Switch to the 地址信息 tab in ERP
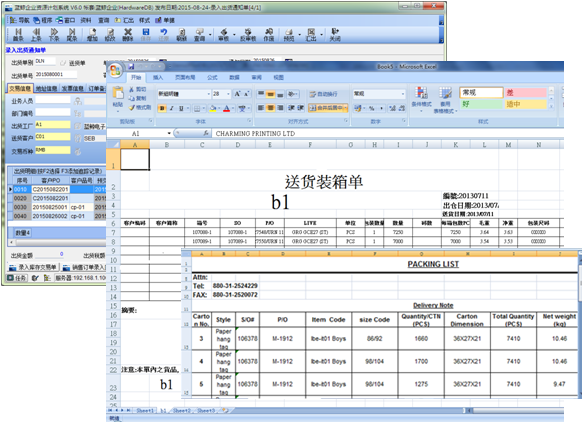The image size is (583, 423). click(x=46, y=88)
